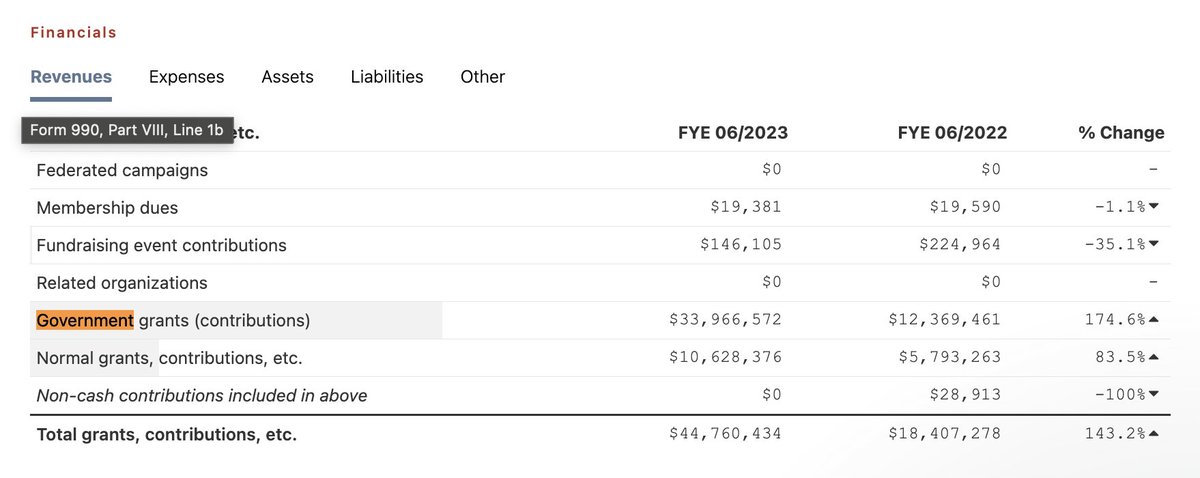Click the % Change column header

pos(1121,133)
